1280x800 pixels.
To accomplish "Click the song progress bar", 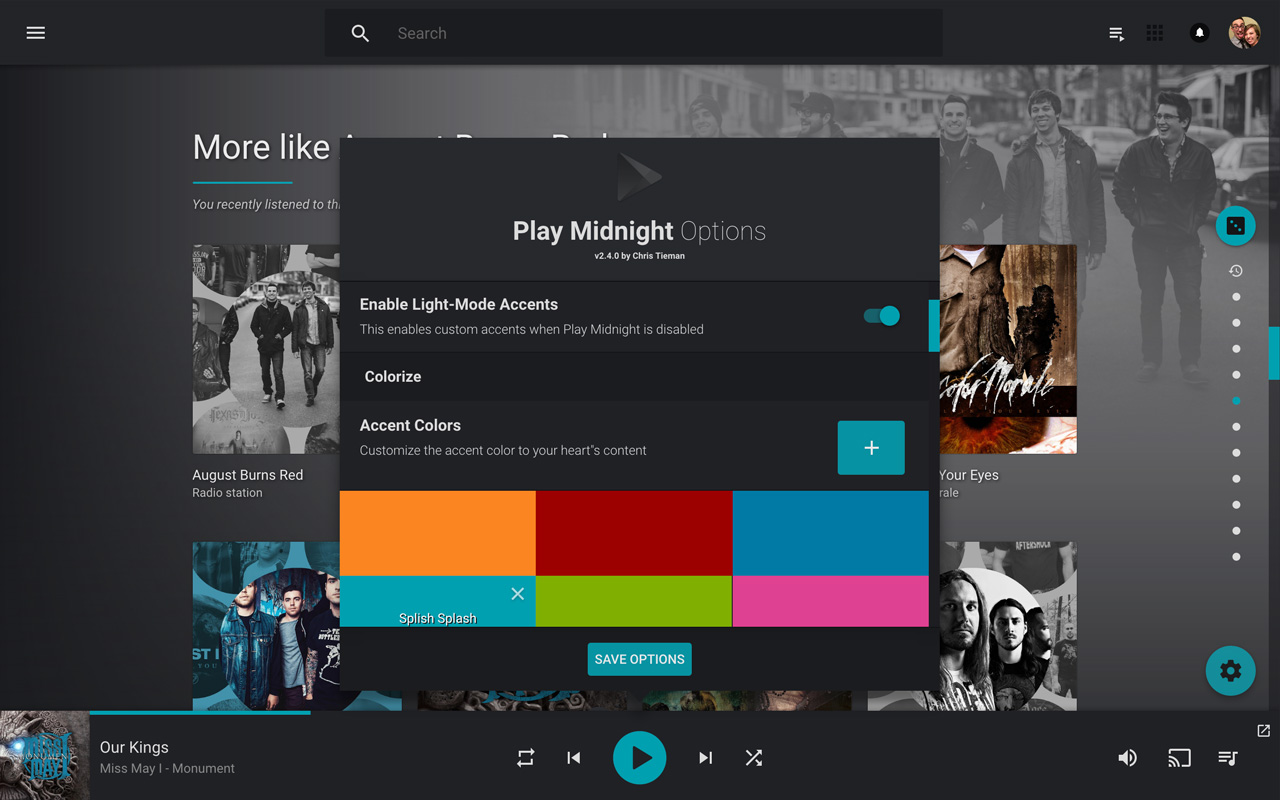I will pyautogui.click(x=640, y=713).
